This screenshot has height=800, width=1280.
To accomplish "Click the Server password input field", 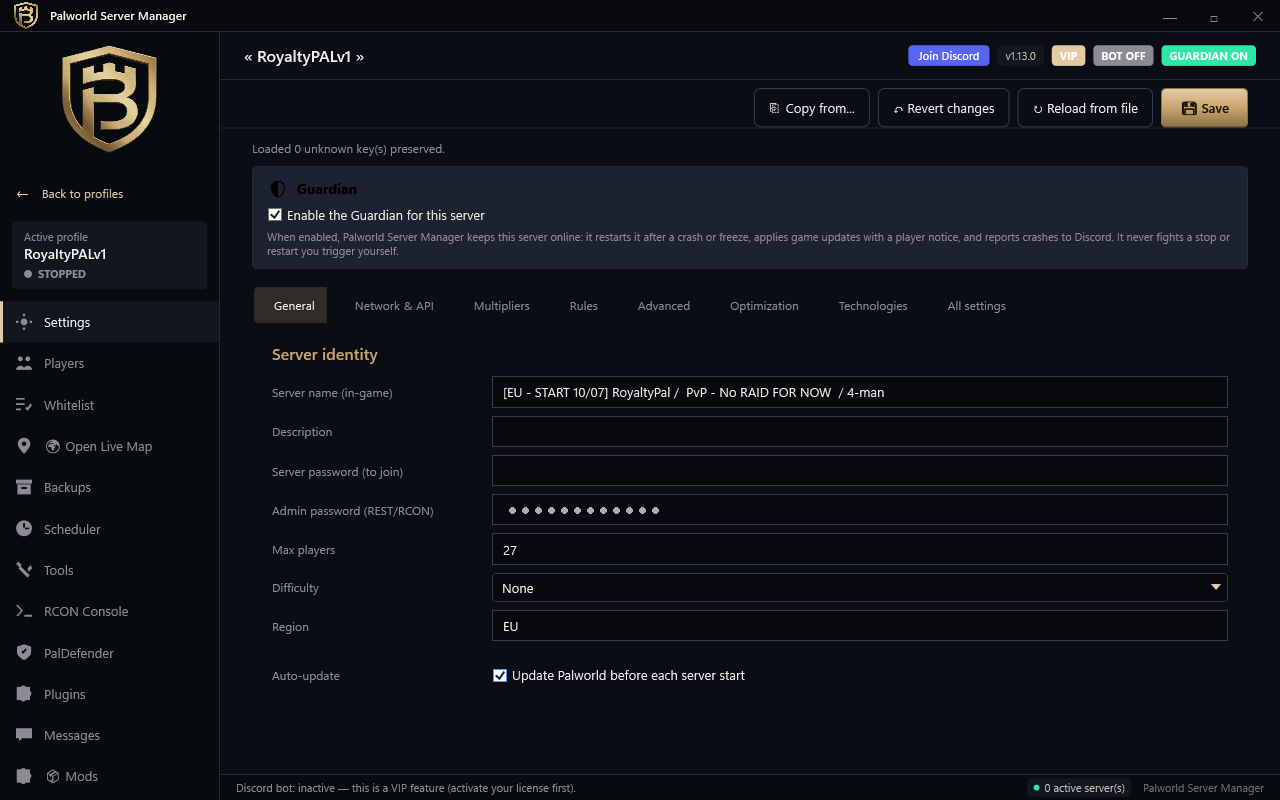I will click(x=859, y=470).
